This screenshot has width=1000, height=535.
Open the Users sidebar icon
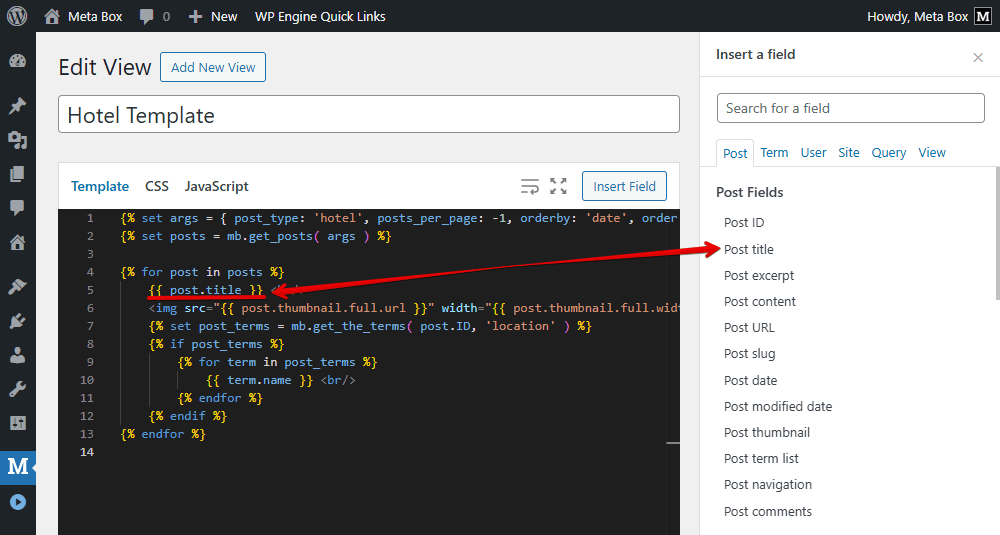pyautogui.click(x=17, y=355)
